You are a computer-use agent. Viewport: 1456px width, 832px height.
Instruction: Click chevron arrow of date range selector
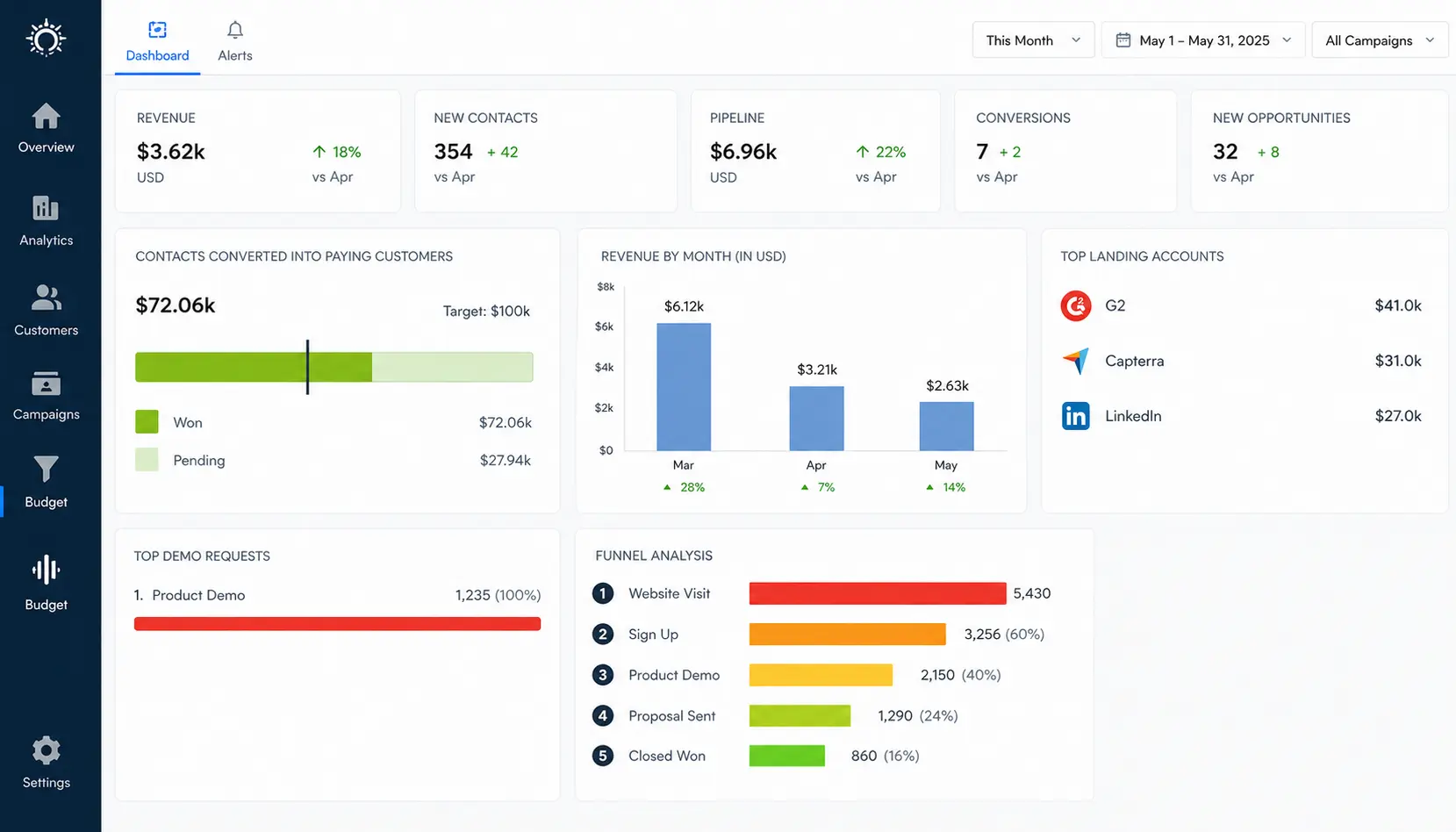(x=1287, y=40)
